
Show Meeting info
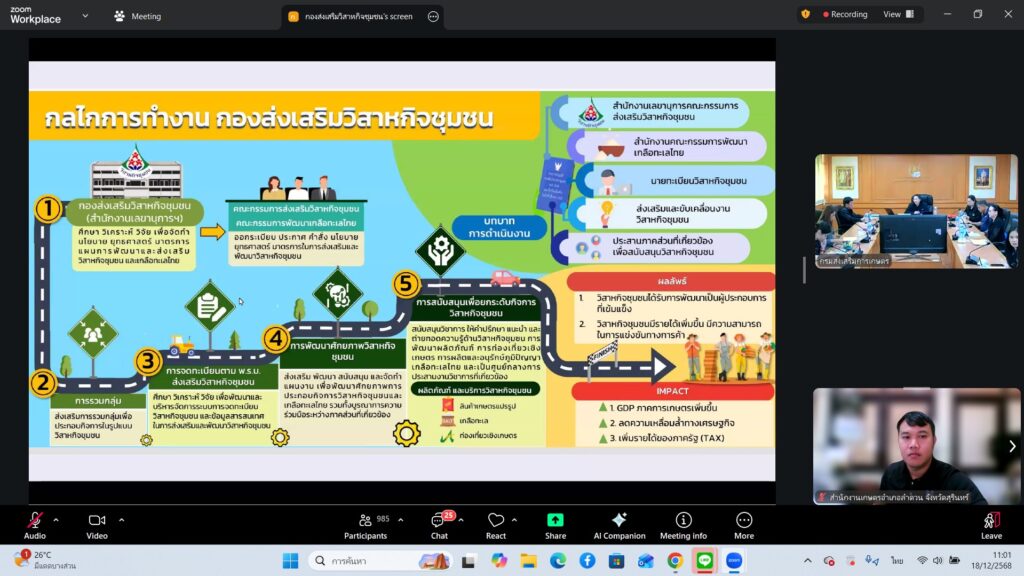pos(683,524)
